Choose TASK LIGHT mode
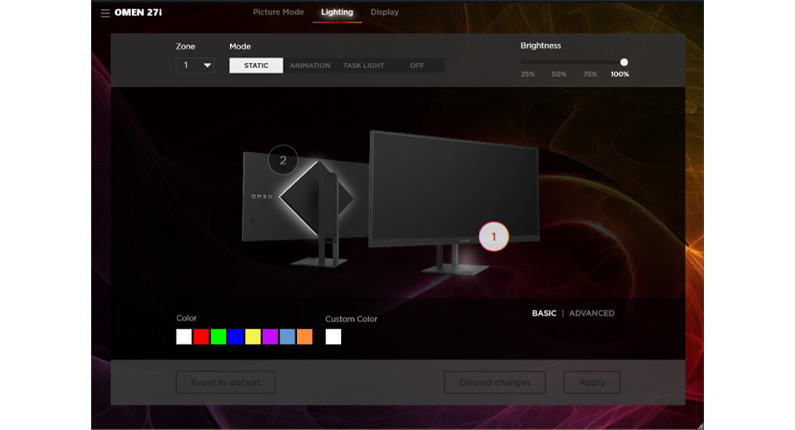The width and height of the screenshot is (795, 430). click(364, 65)
